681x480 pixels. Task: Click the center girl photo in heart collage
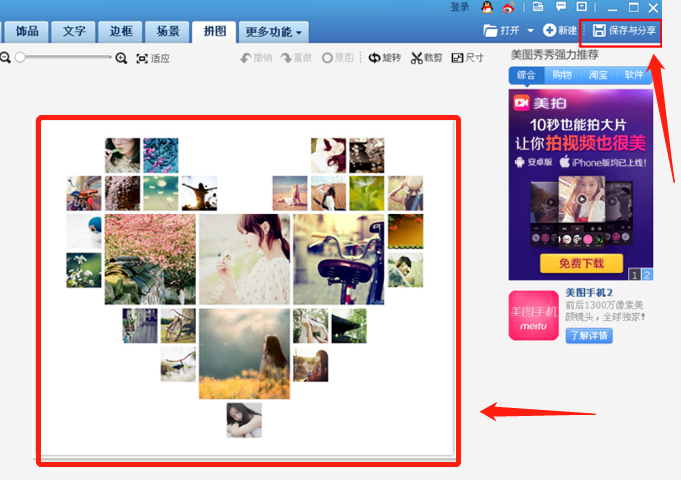pyautogui.click(x=244, y=258)
